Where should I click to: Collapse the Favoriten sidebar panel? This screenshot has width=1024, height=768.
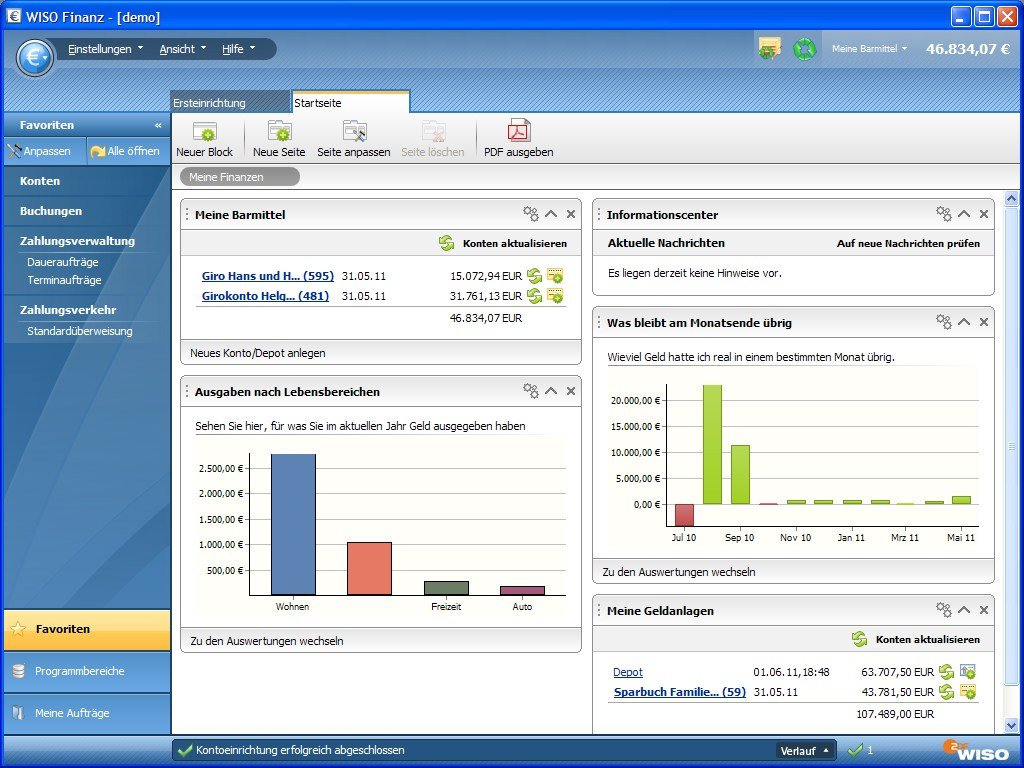coord(158,125)
